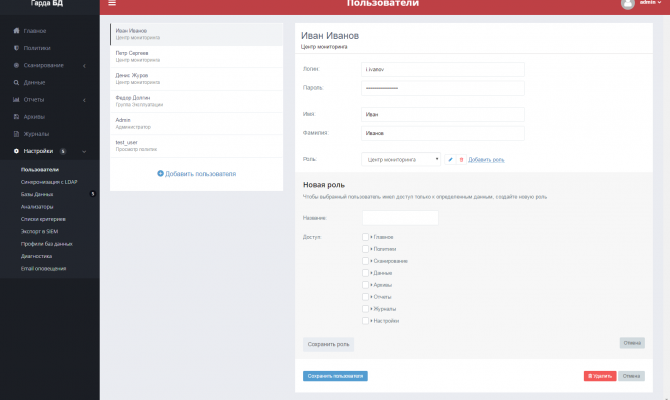Open Анализаторы submenu item
Viewport: 670px width, 400px height.
click(x=37, y=207)
